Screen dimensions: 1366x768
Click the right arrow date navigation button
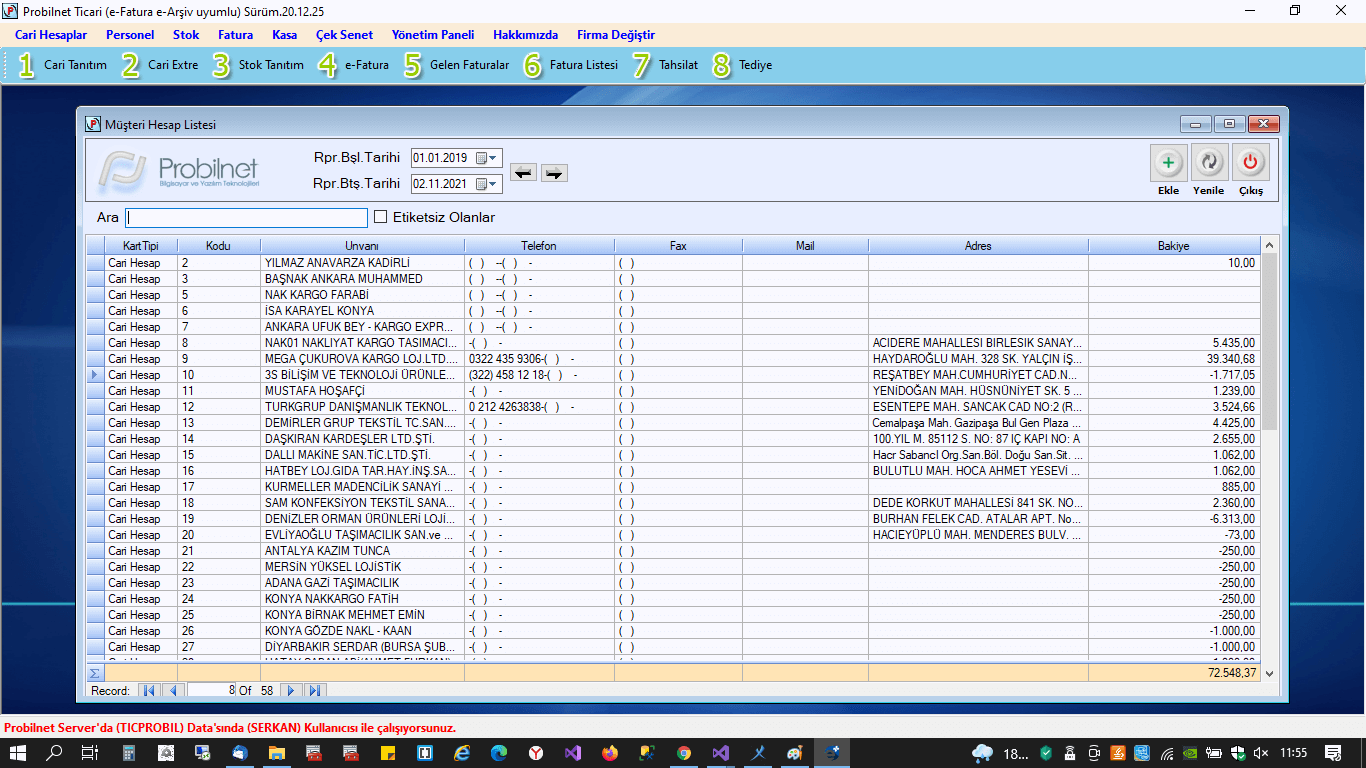point(554,173)
